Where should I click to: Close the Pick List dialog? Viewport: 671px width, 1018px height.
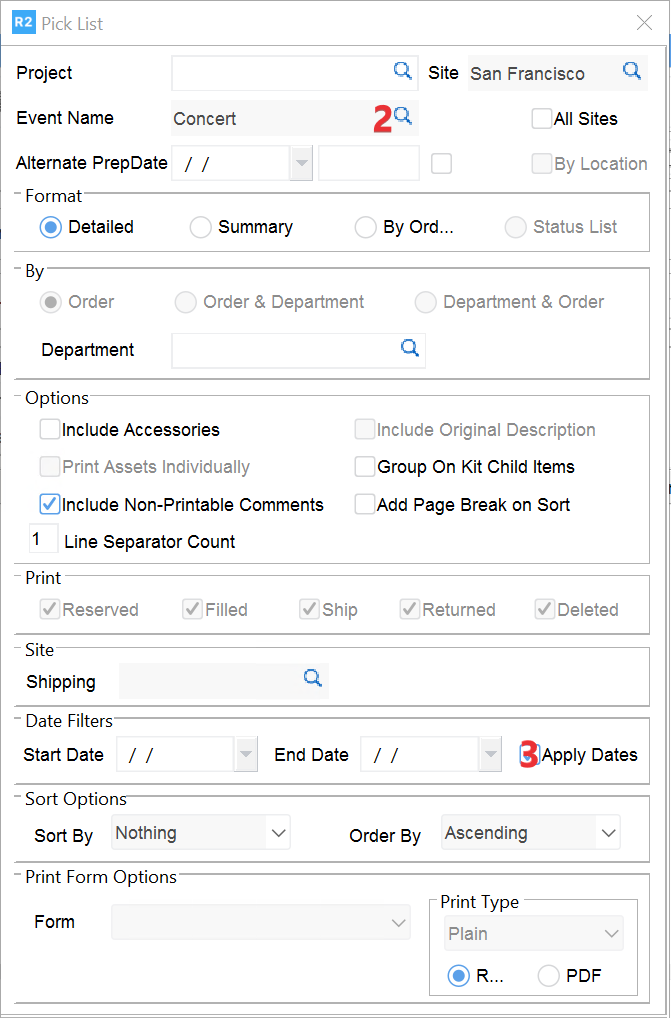pos(645,23)
